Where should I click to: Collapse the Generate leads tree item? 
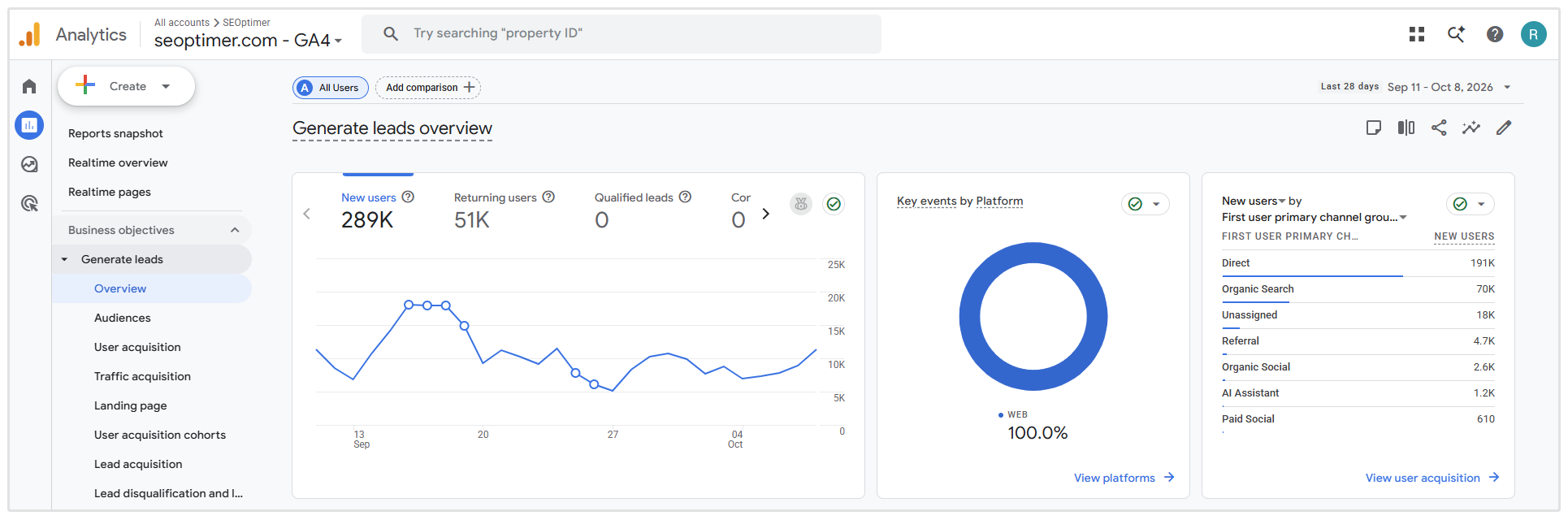point(64,259)
